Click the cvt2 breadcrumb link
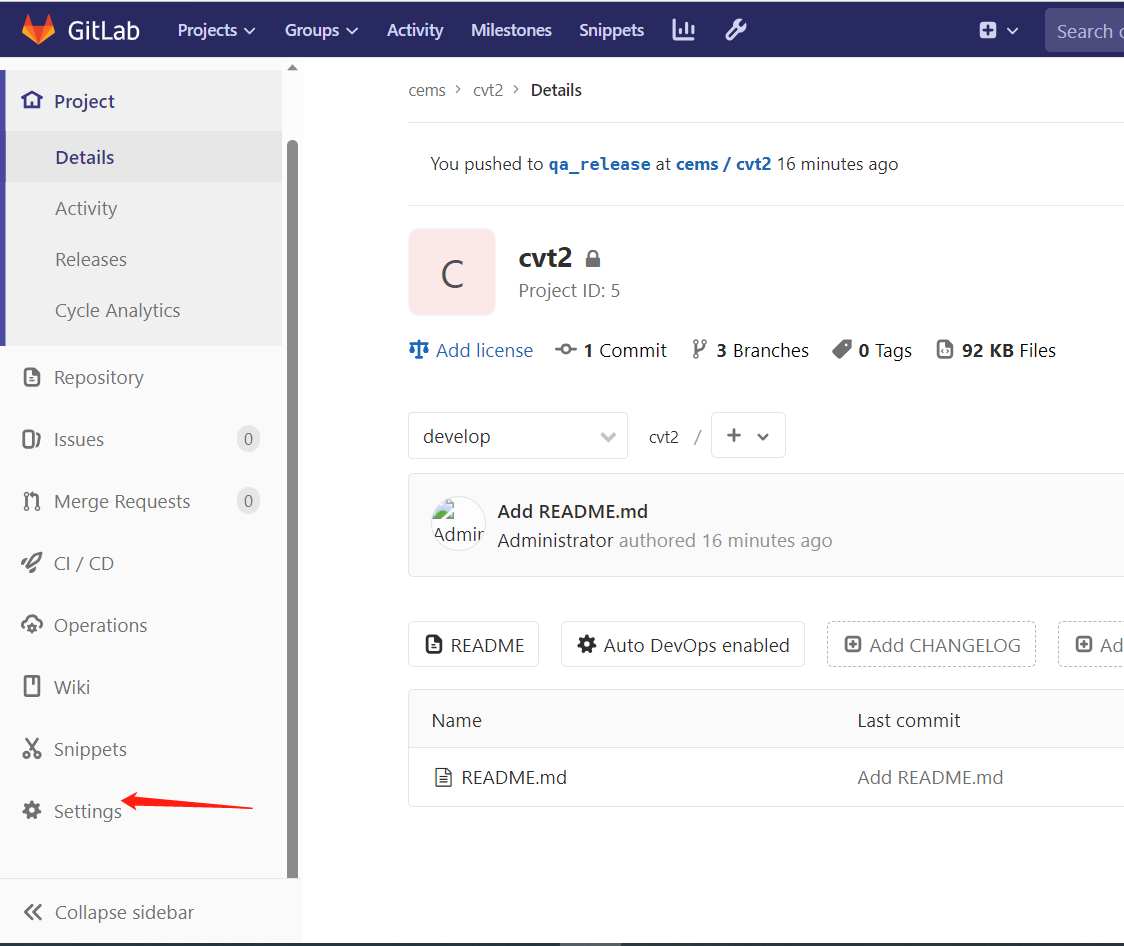Viewport: 1124px width, 946px height. coord(487,90)
